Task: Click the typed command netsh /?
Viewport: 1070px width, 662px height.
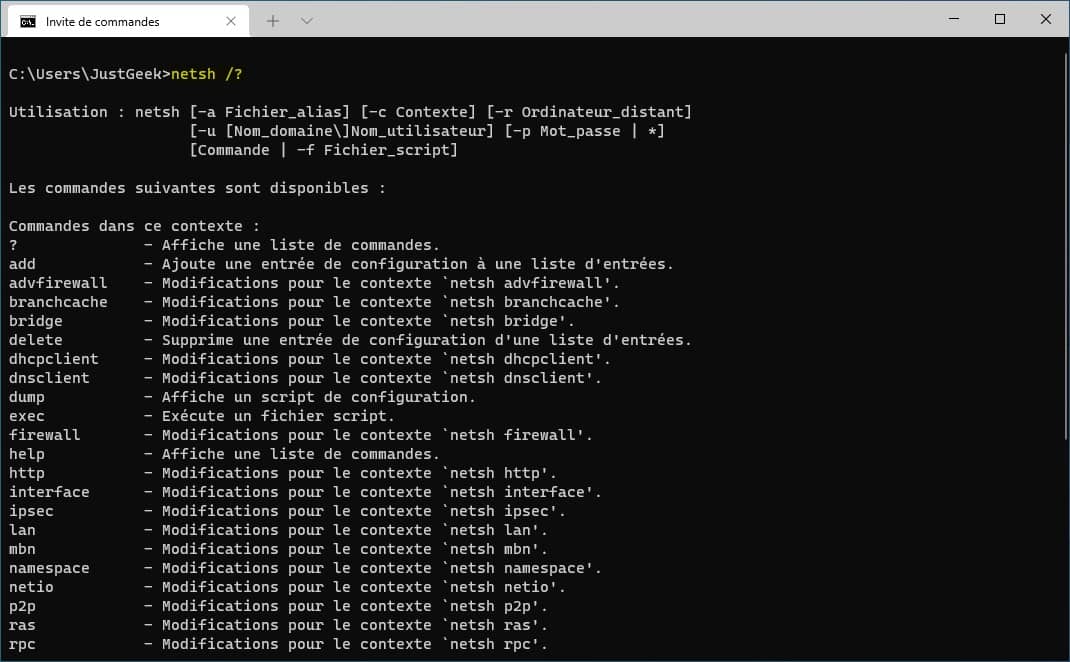Action: tap(206, 74)
